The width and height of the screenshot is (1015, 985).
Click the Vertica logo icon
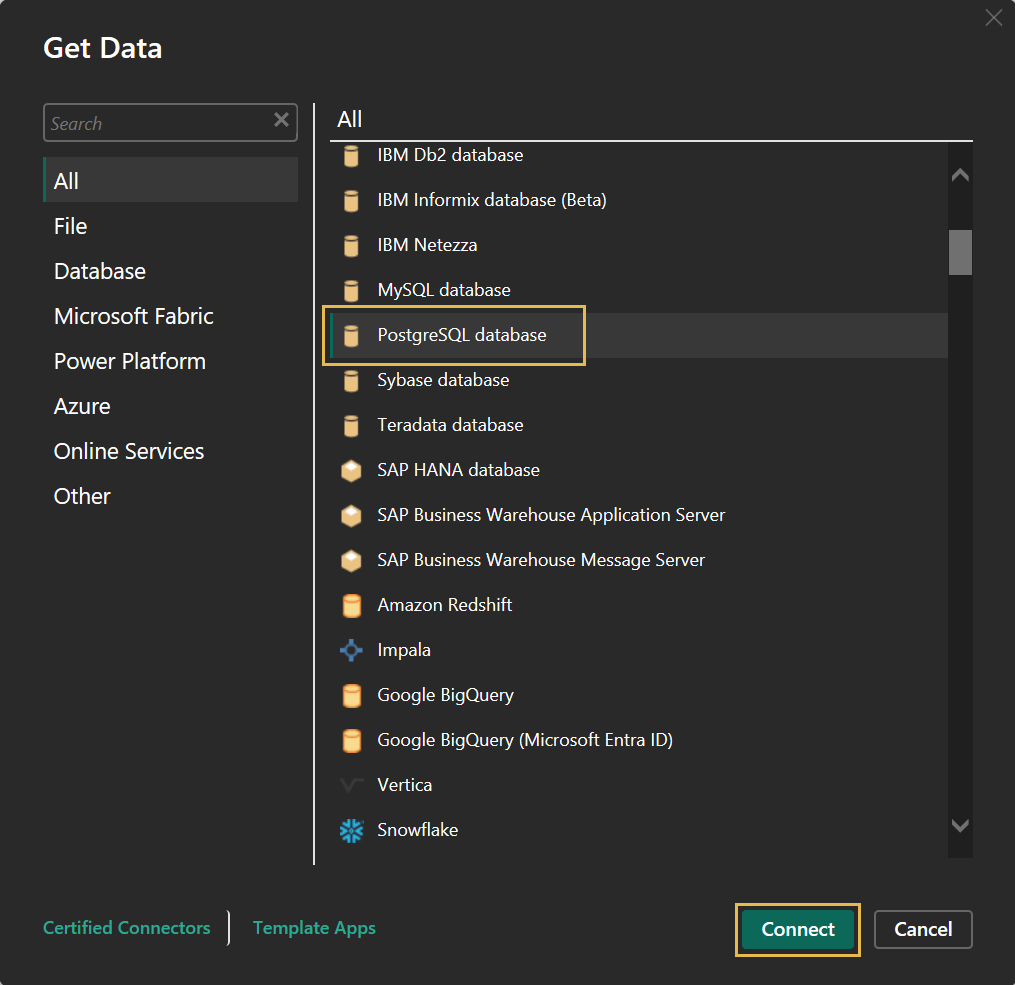click(351, 786)
